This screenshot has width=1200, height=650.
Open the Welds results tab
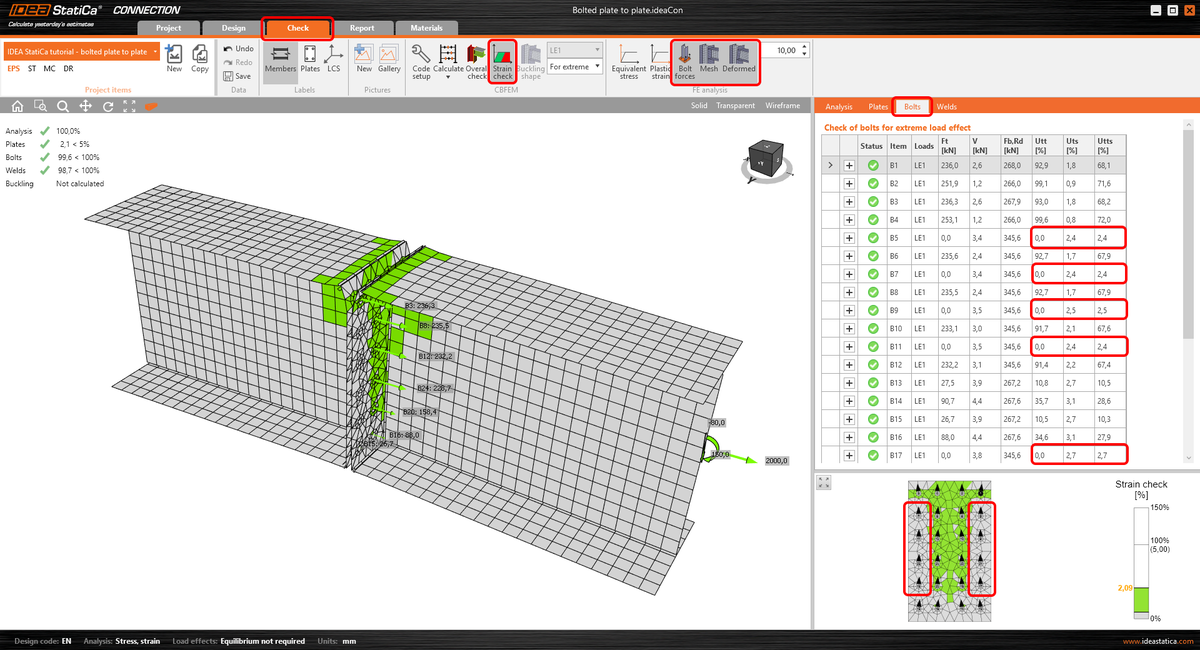coord(945,105)
